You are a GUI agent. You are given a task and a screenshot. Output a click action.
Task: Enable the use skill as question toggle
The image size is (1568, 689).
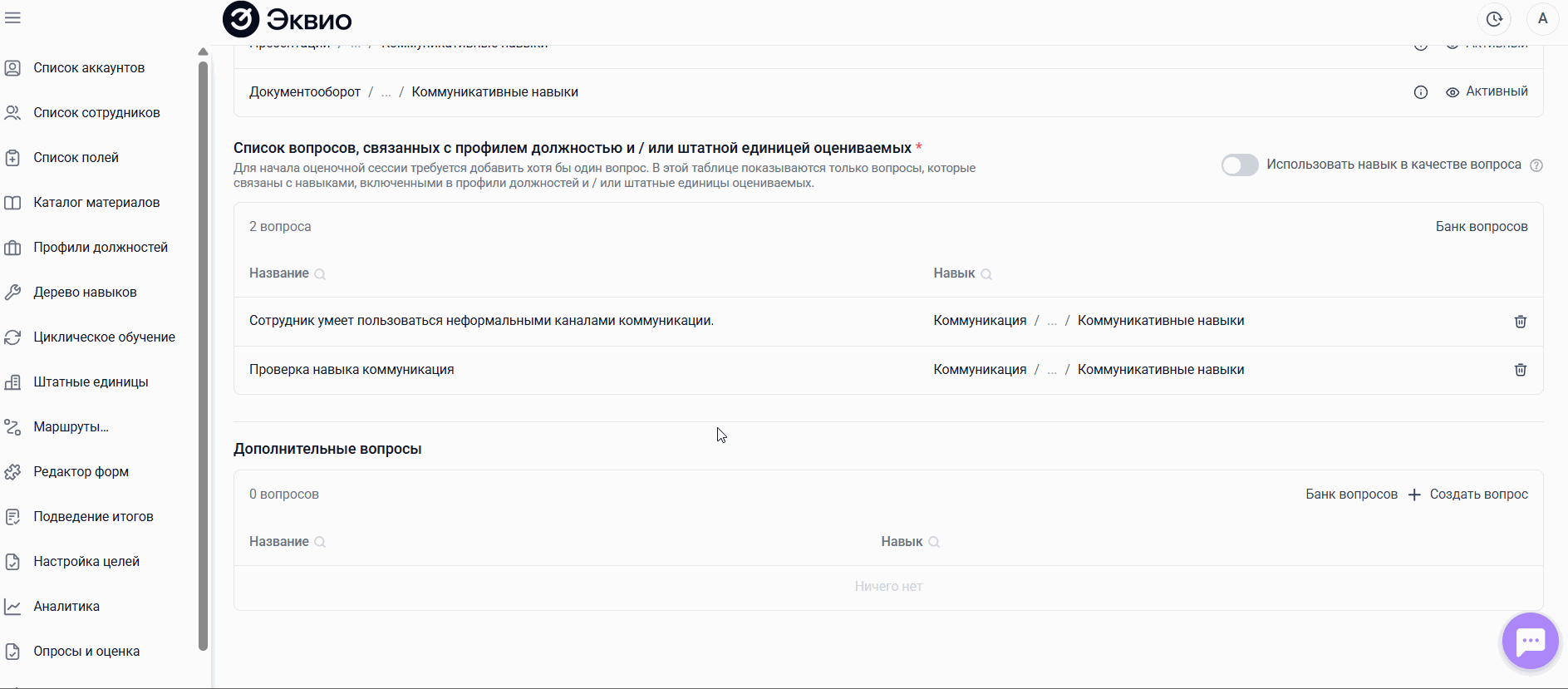pos(1239,165)
